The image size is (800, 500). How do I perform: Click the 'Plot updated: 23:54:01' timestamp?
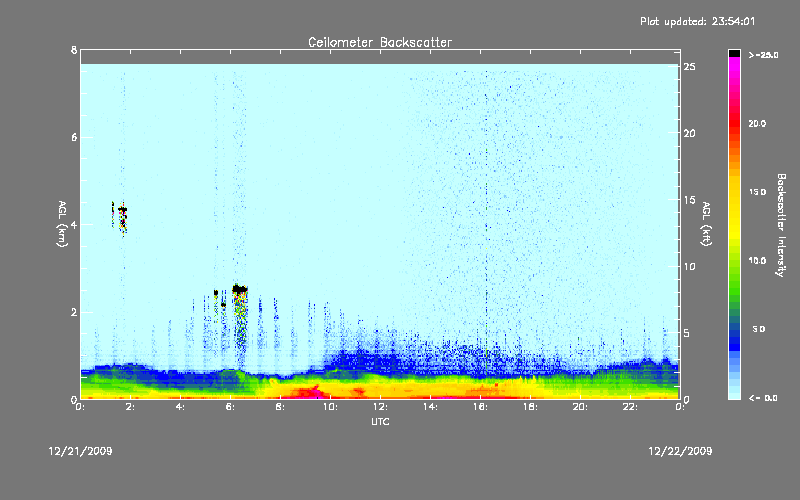[697, 21]
